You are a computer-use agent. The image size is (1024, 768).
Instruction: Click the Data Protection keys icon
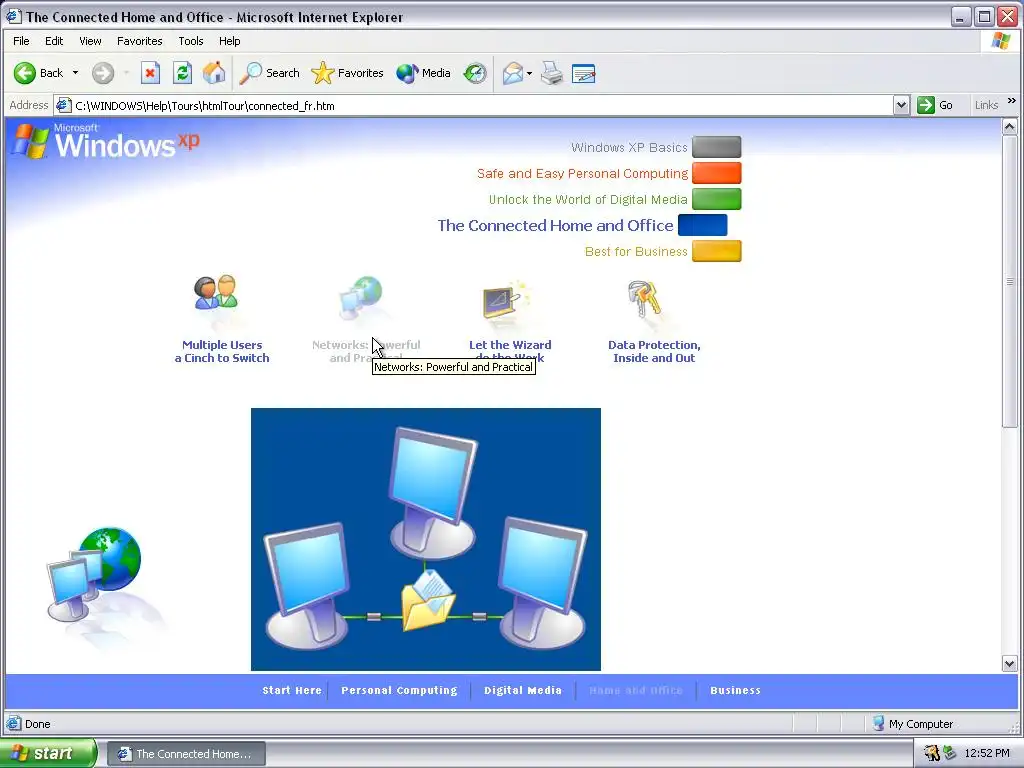(645, 299)
